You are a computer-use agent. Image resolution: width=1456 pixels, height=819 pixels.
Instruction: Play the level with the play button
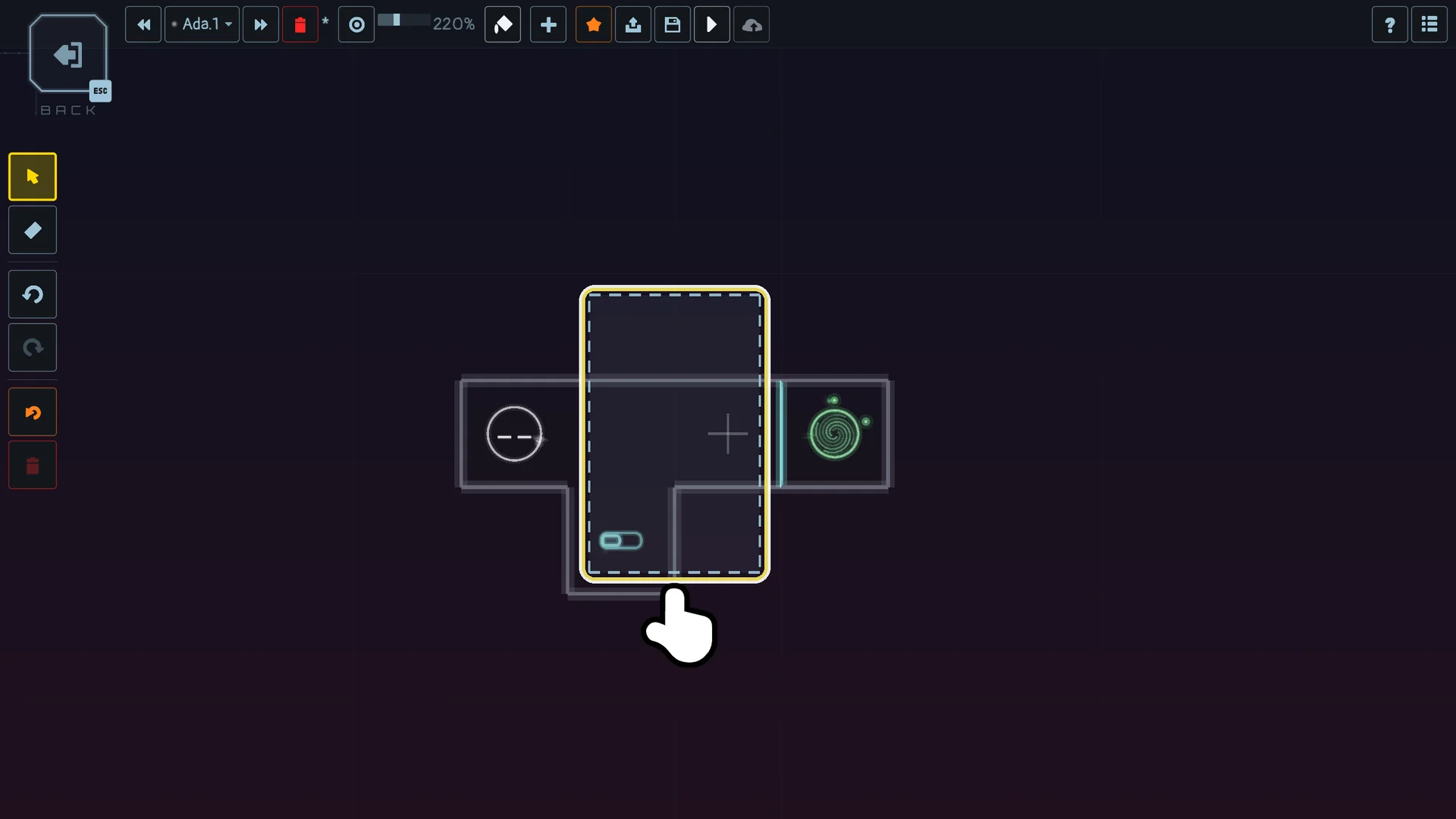(712, 24)
